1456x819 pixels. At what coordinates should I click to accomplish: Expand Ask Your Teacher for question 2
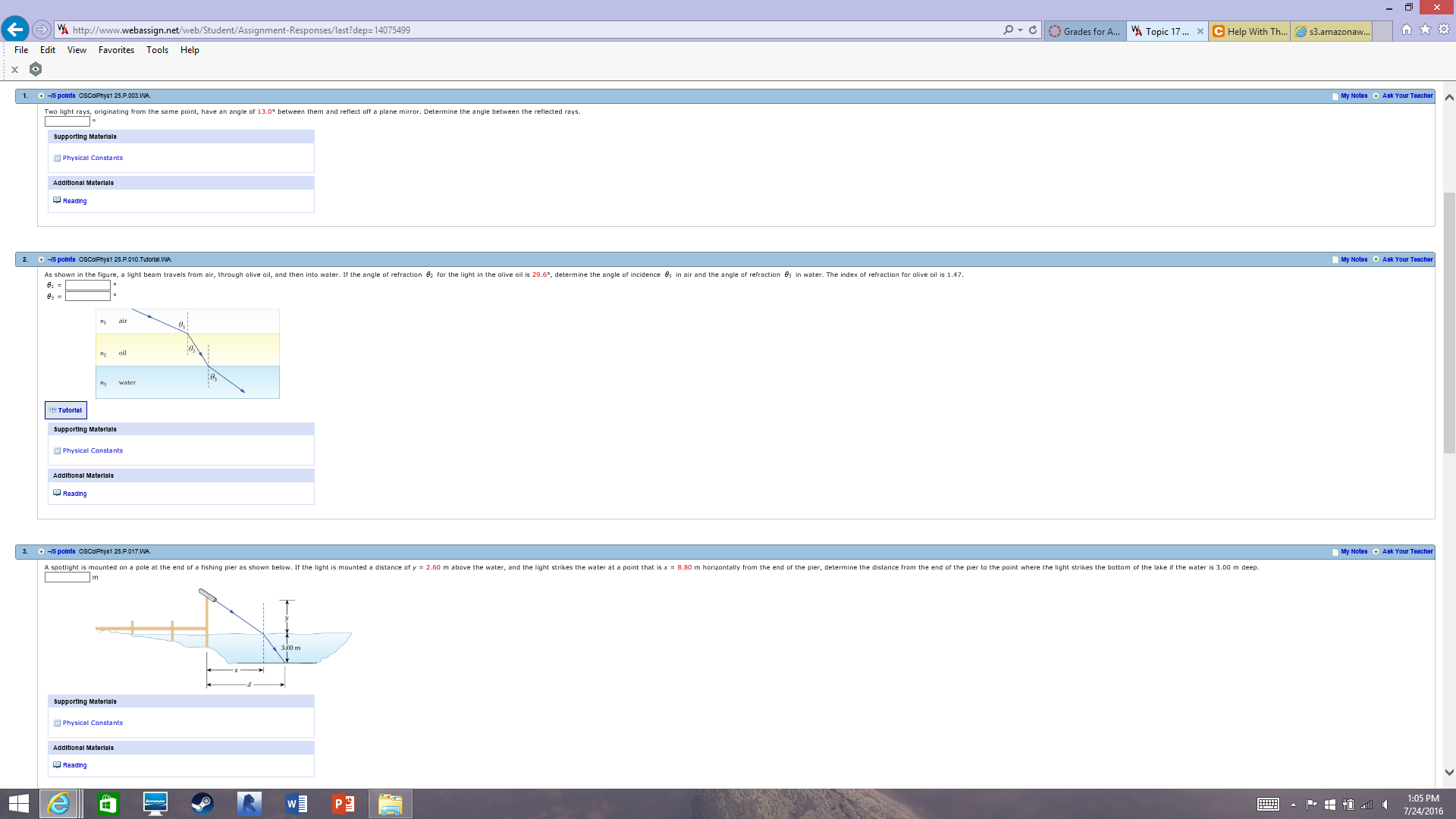click(1407, 259)
